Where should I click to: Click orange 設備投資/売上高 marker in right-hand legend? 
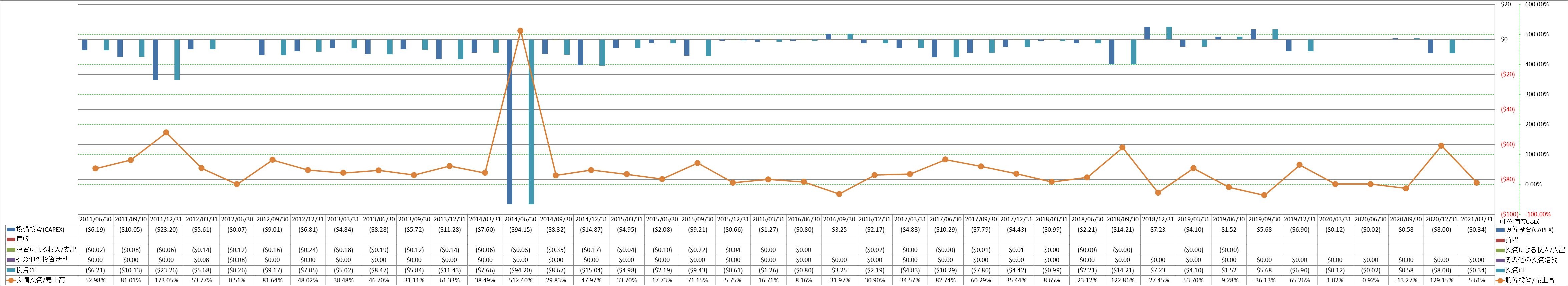pos(1500,281)
